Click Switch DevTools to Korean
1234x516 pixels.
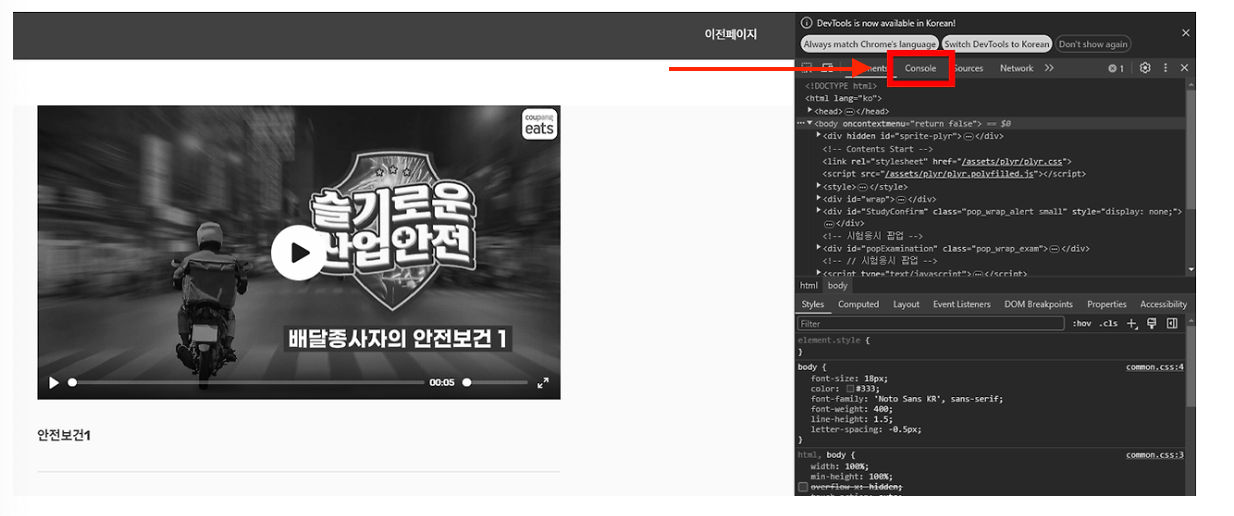point(997,44)
